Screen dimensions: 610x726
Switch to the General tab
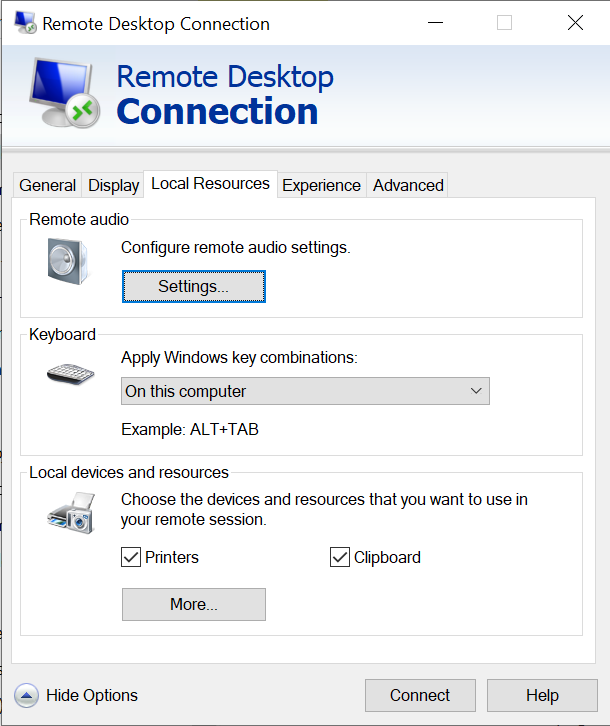[x=48, y=185]
